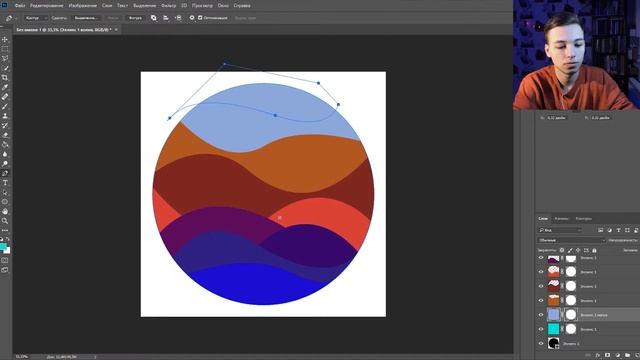Select the Healing Brush tool
640x360 pixels.
(5, 97)
